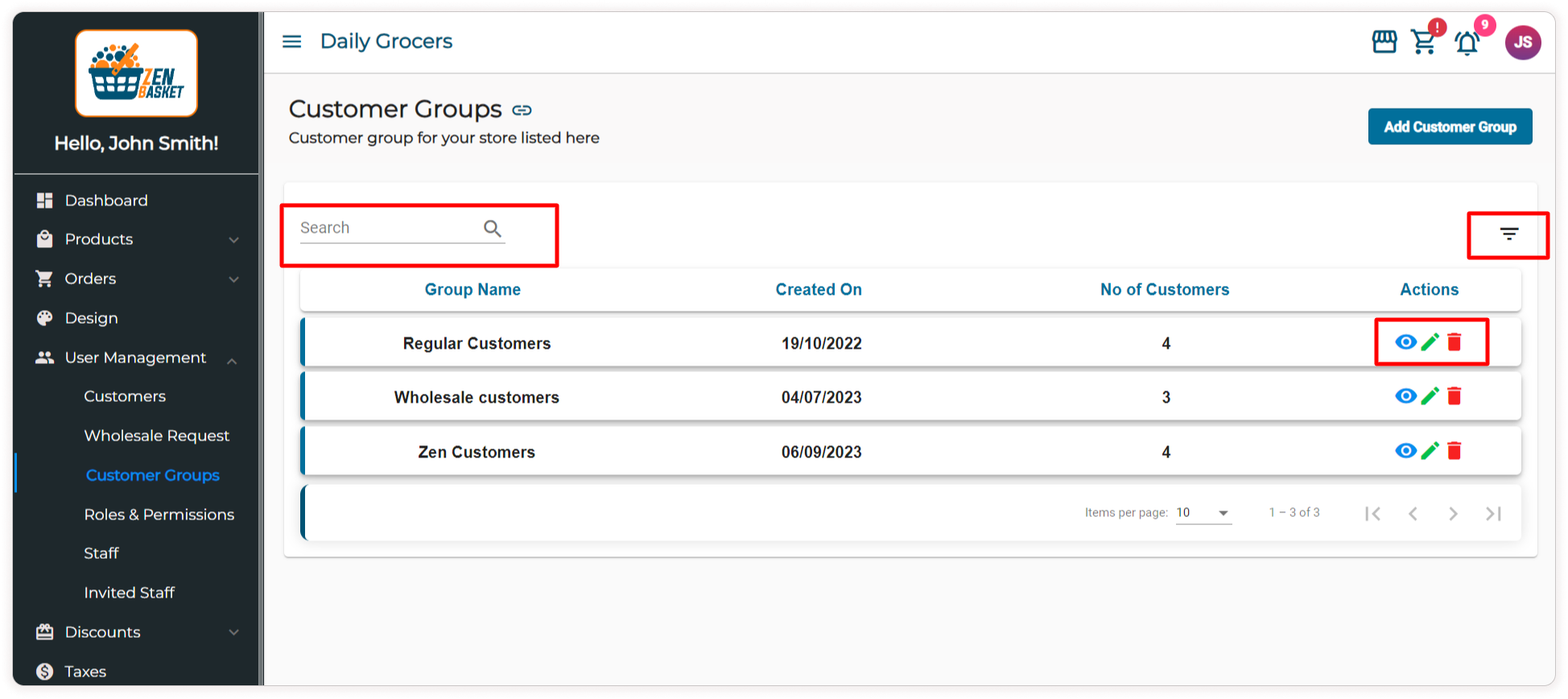View the Wholesale customers group details
The height and width of the screenshot is (699, 1568).
tap(1405, 396)
